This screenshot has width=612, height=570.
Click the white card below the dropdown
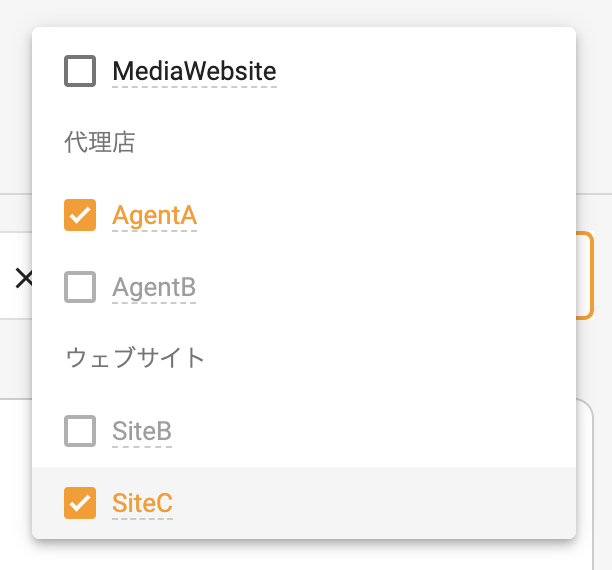pos(594,480)
